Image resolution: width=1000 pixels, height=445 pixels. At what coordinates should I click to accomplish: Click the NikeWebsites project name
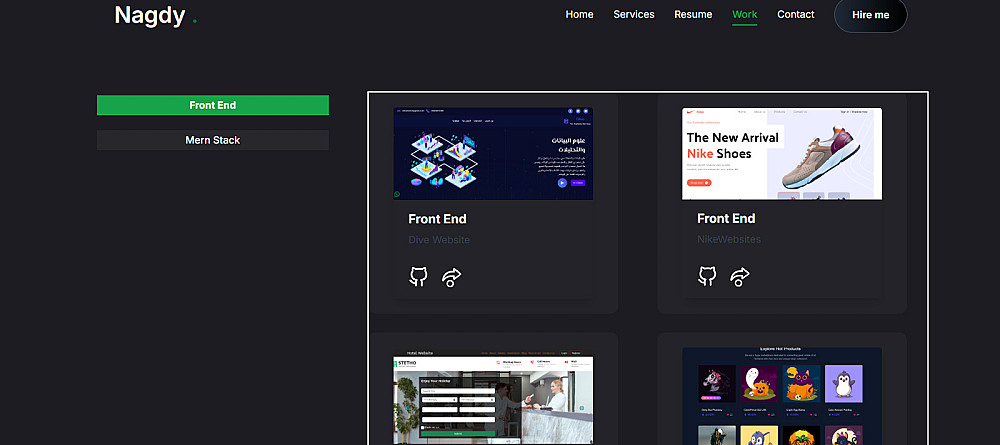(x=729, y=239)
